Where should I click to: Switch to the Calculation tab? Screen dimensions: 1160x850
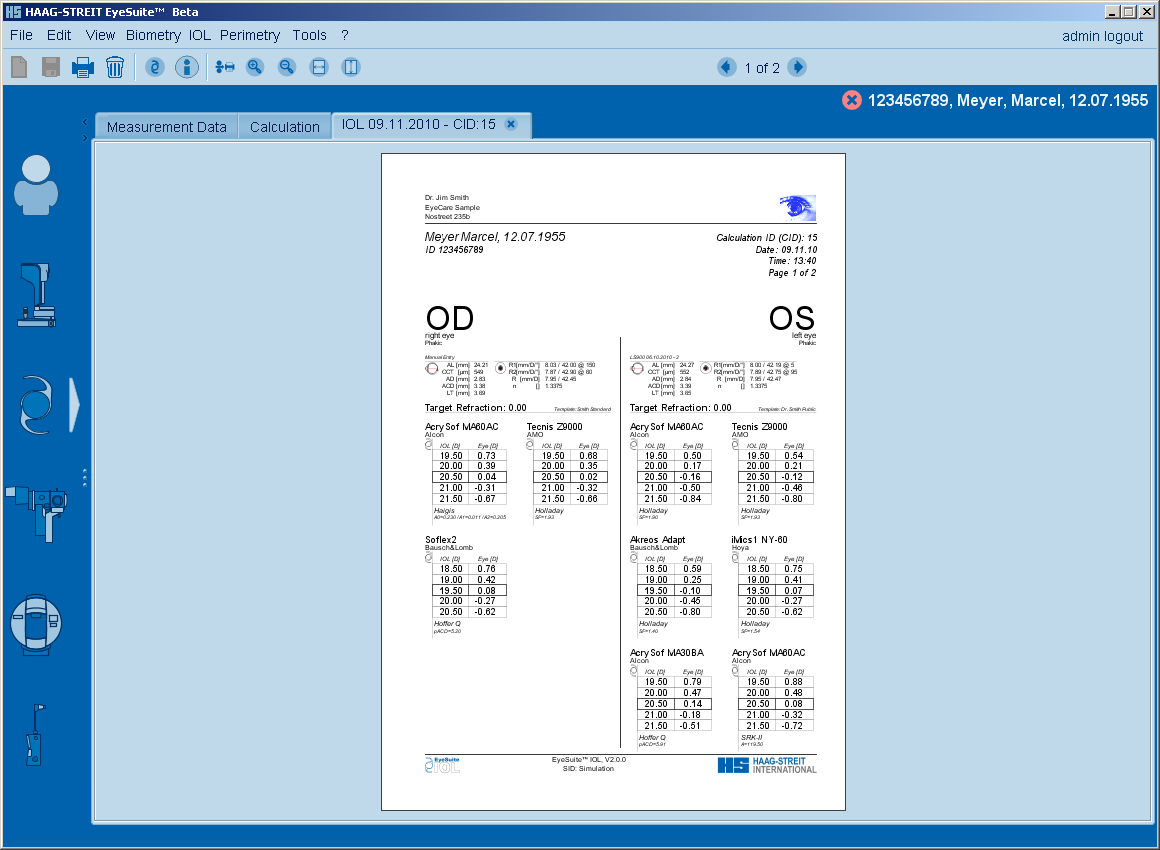pyautogui.click(x=285, y=127)
